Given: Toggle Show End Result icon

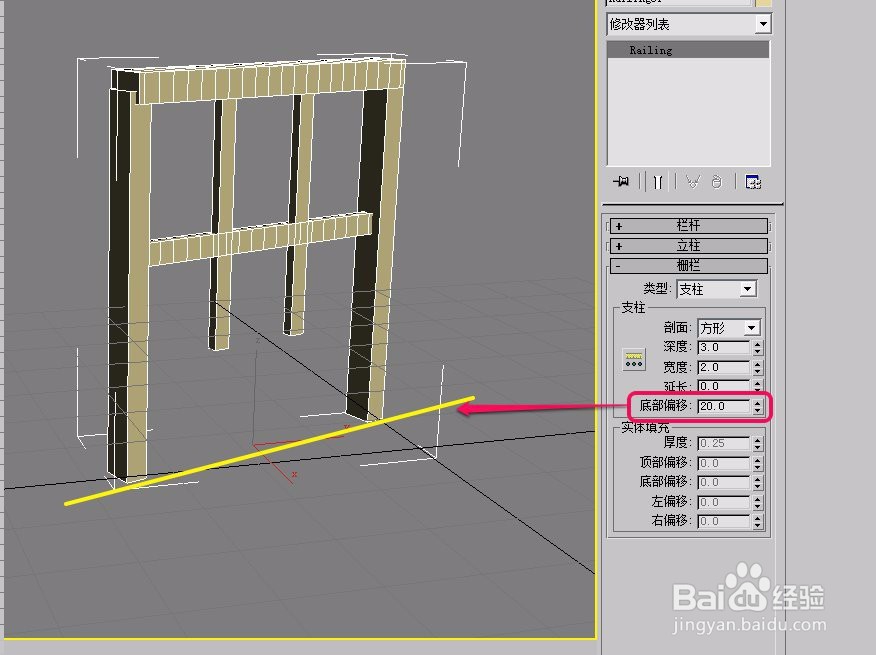Looking at the screenshot, I should click(x=658, y=182).
